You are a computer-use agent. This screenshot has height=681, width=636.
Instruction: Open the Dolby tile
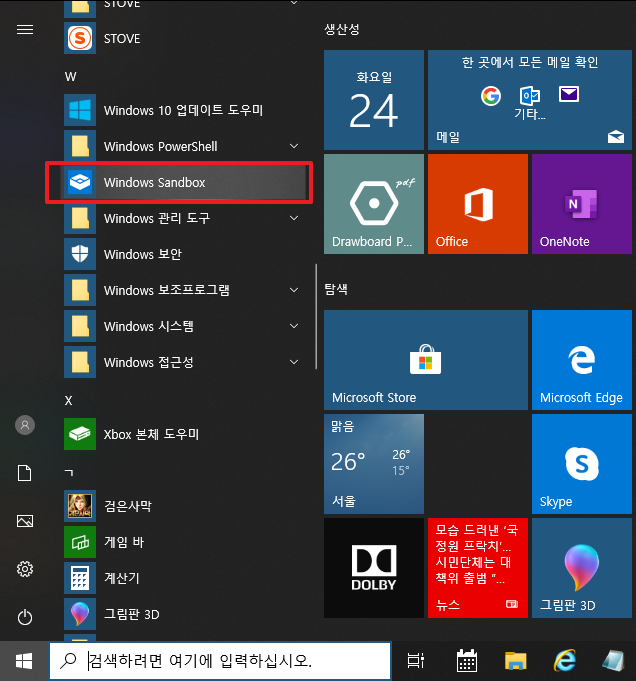374,568
